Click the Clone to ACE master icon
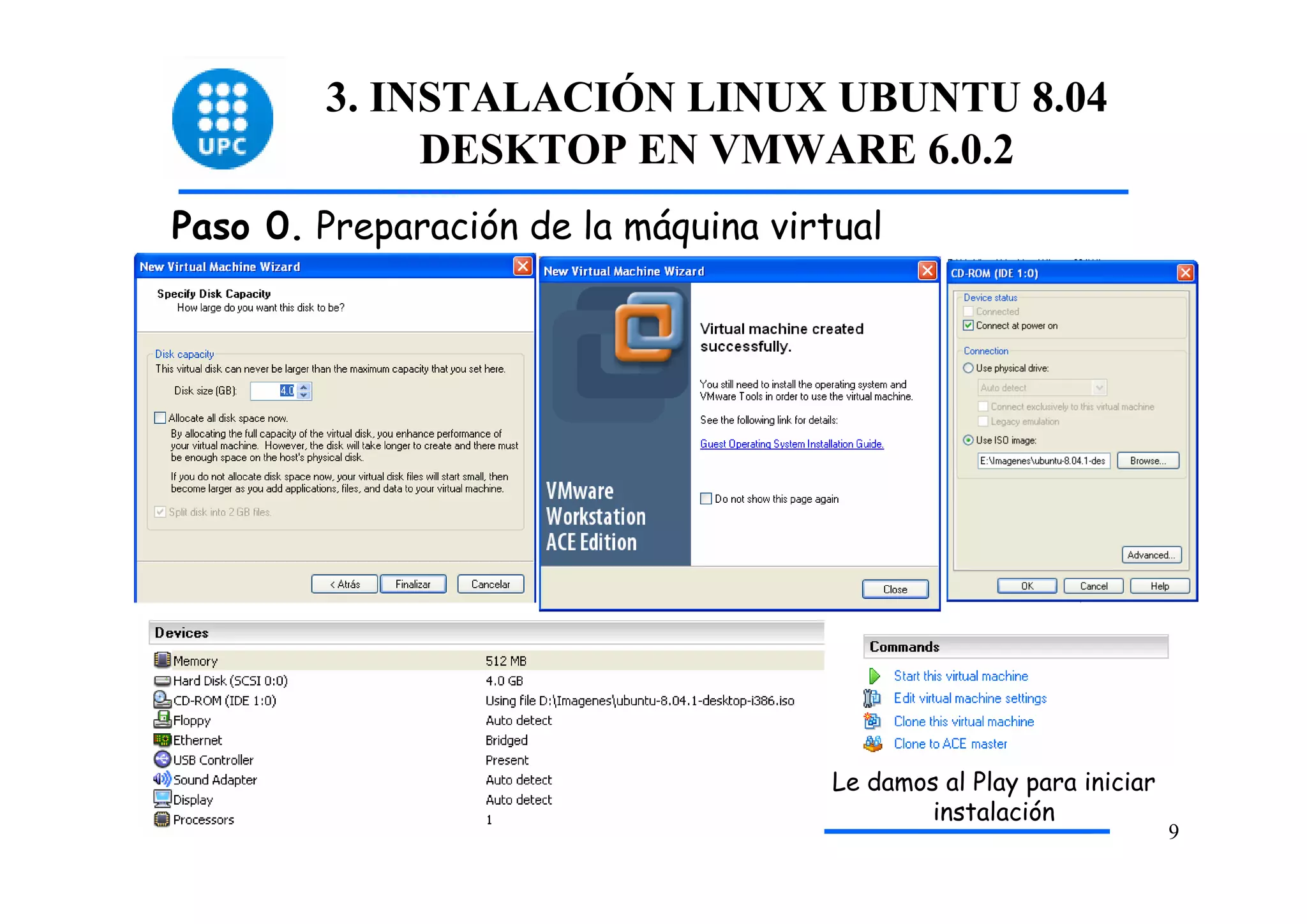Image resolution: width=1307 pixels, height=924 pixels. 872,743
